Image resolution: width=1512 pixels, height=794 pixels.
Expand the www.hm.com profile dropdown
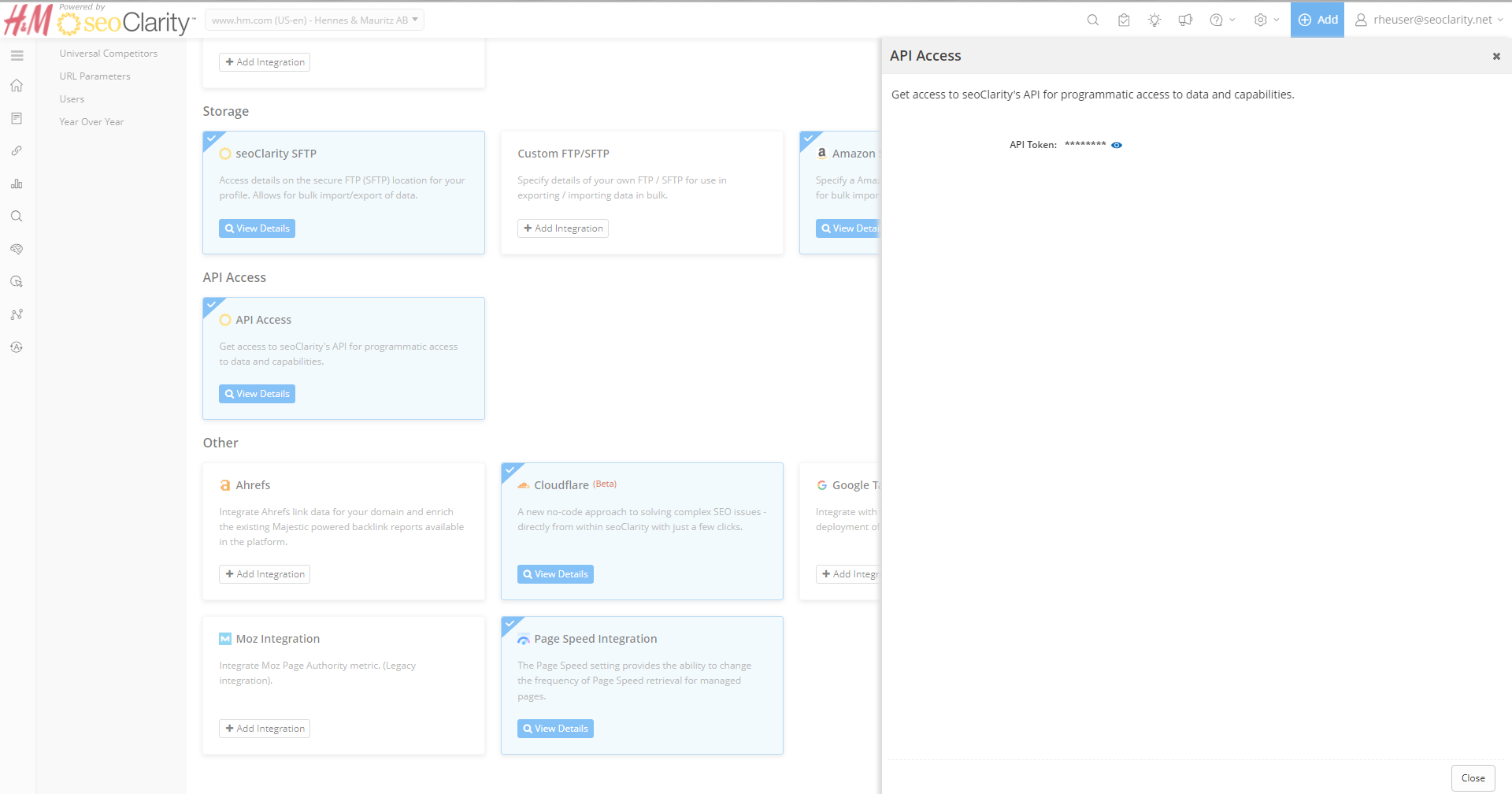[314, 20]
